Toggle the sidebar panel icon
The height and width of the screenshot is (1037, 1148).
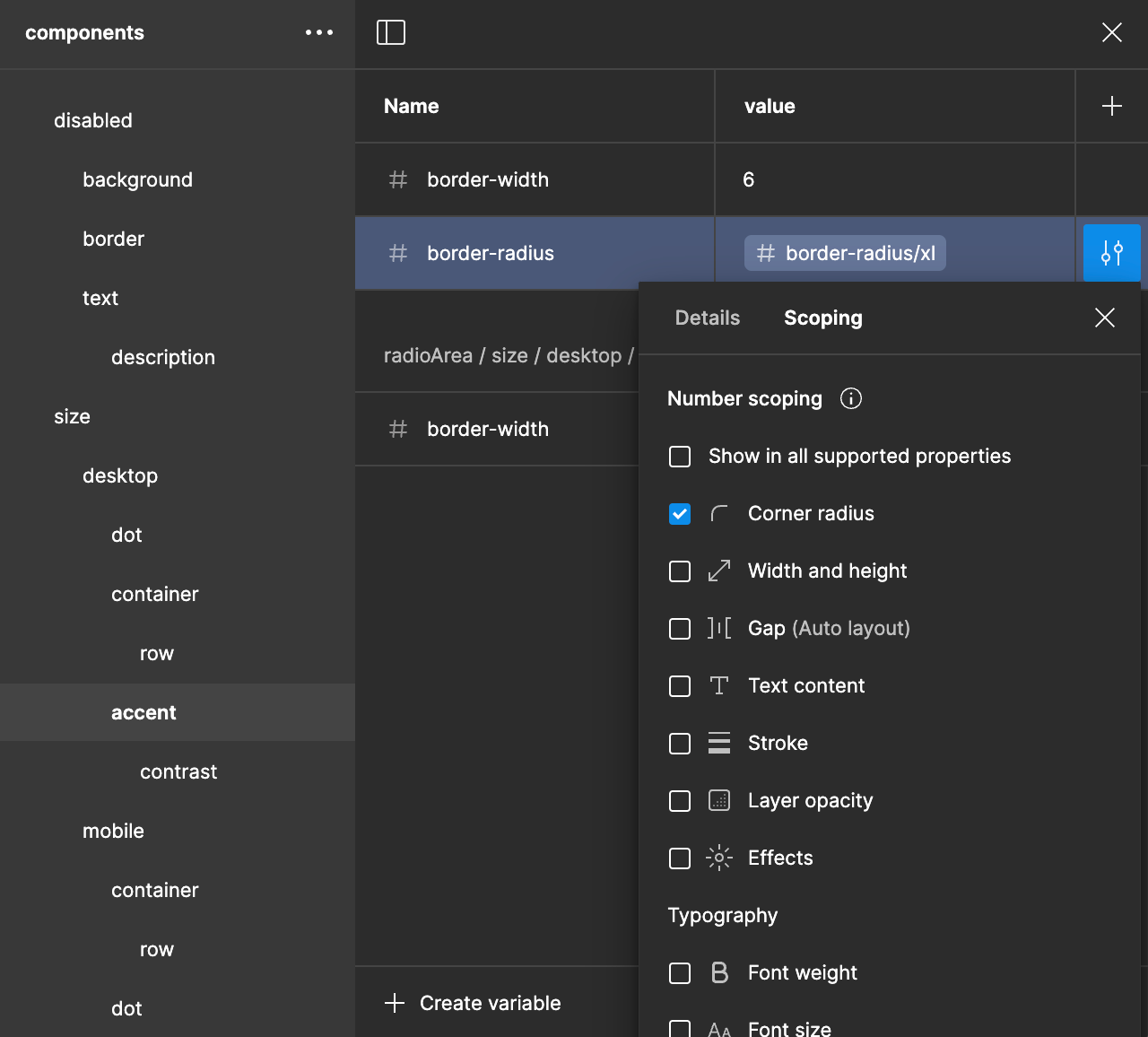391,32
